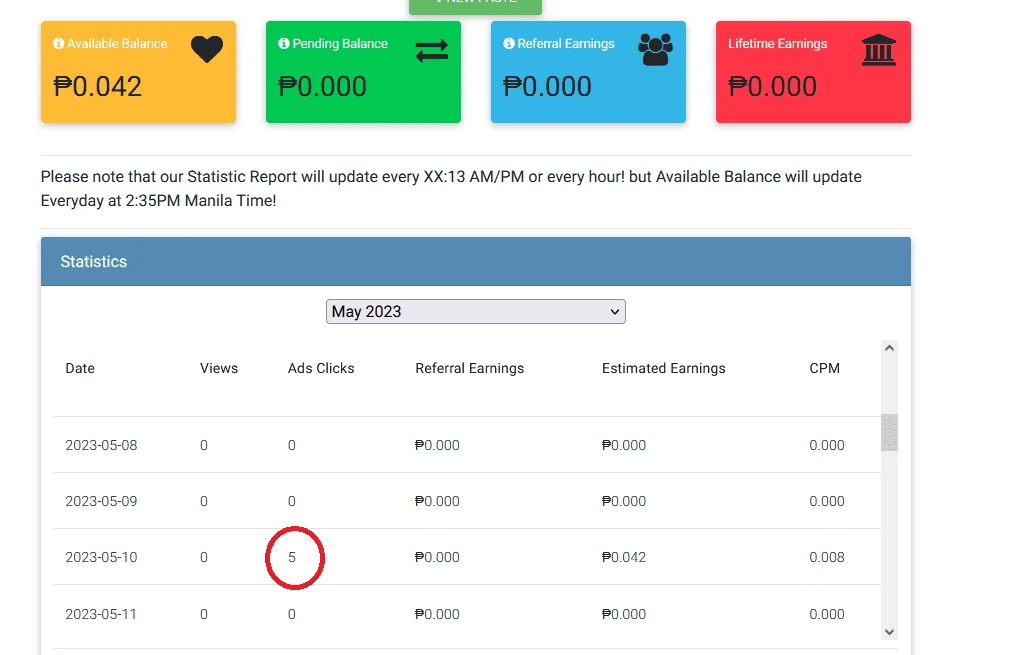
Task: Select the 2023-05-09 date cell
Action: pyautogui.click(x=102, y=501)
